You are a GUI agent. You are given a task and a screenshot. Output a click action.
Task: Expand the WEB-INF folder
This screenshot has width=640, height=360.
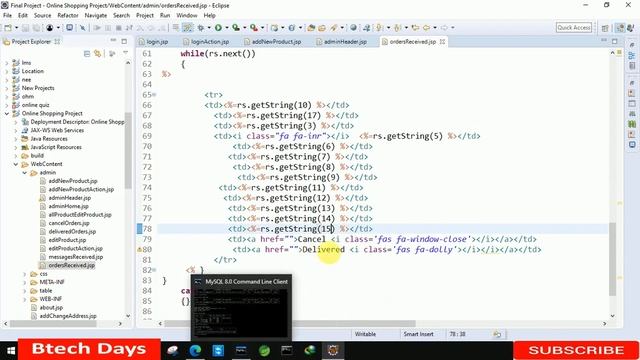pos(24,299)
